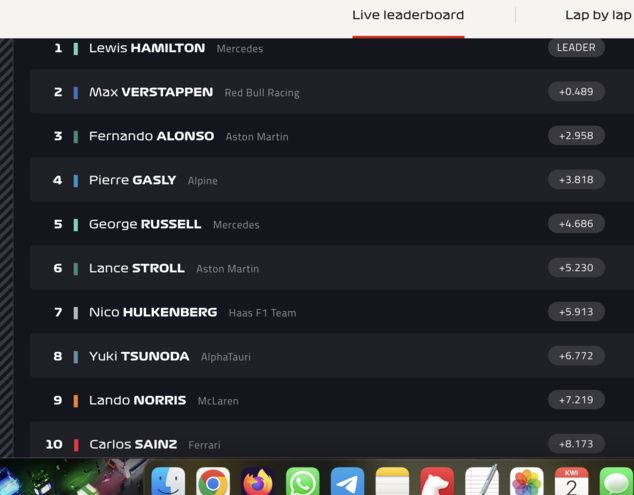
Task: Click the LEADER badge for Hamilton
Action: tap(576, 48)
